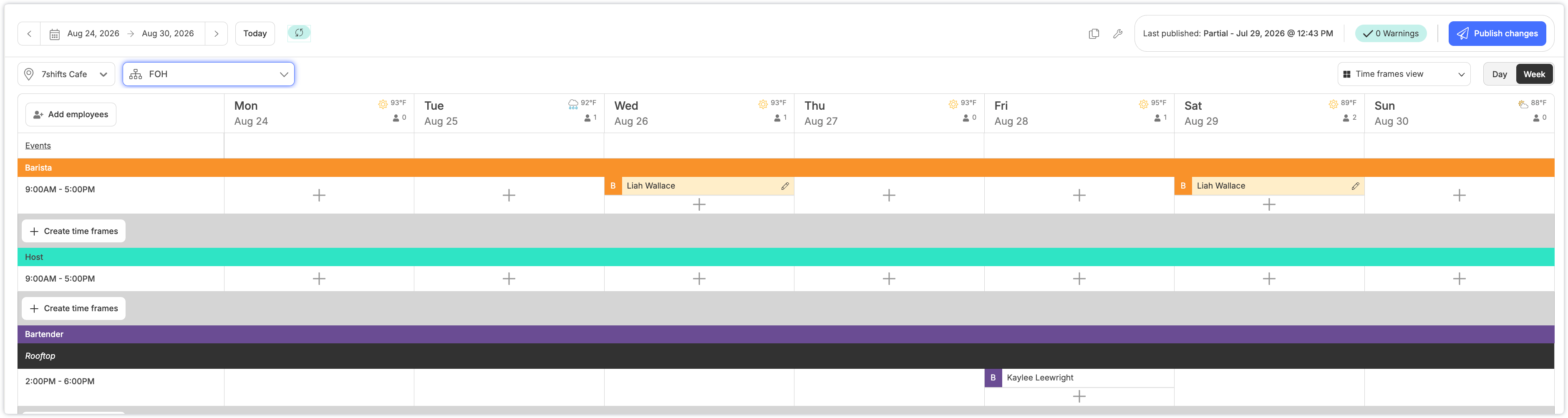The width and height of the screenshot is (1568, 418).
Task: Add Host shift on Friday Aug 28
Action: pyautogui.click(x=1079, y=279)
